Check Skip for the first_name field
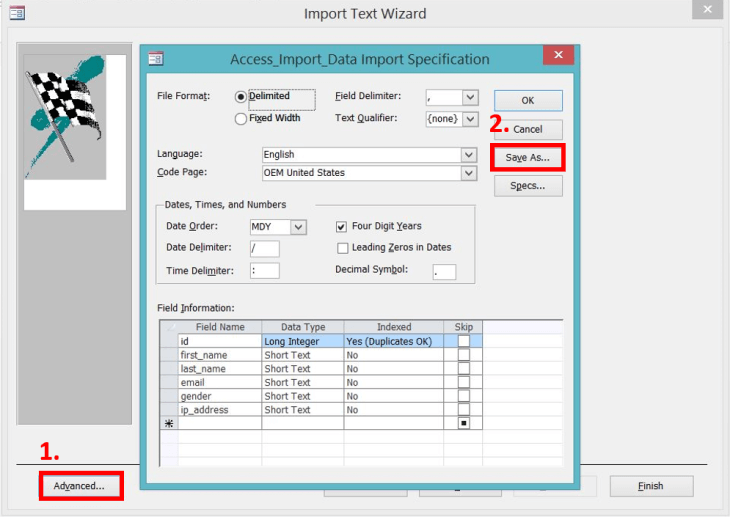The height and width of the screenshot is (517, 730). click(464, 355)
